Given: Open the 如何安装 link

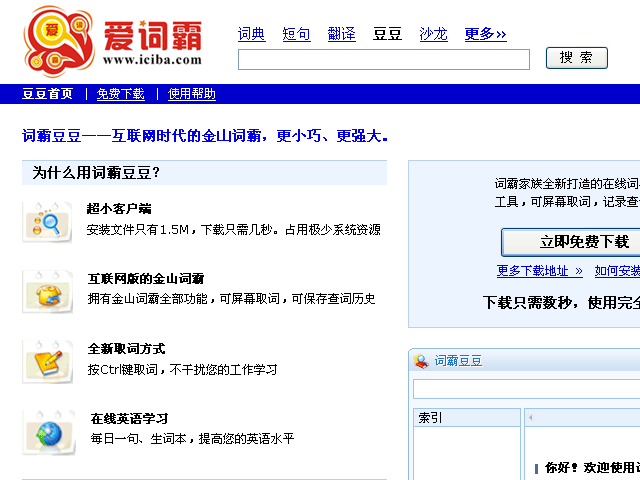Looking at the screenshot, I should (617, 271).
